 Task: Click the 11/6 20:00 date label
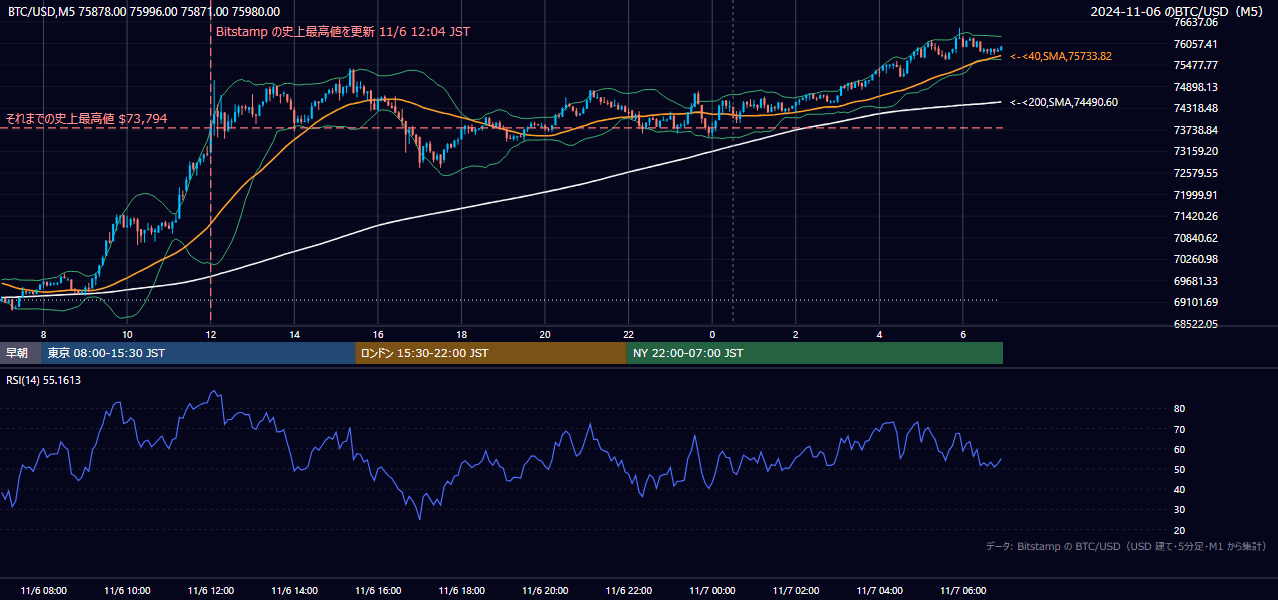[545, 591]
